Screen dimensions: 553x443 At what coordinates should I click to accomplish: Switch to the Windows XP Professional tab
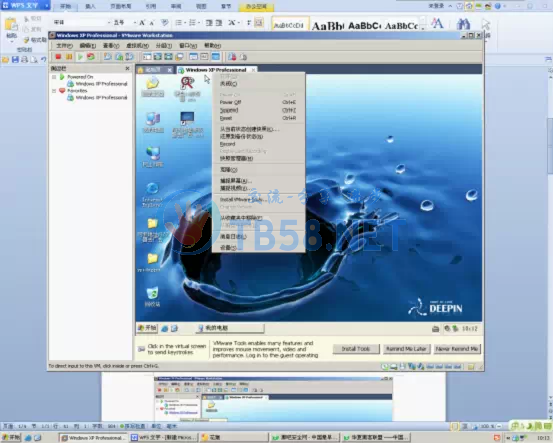[x=217, y=70]
